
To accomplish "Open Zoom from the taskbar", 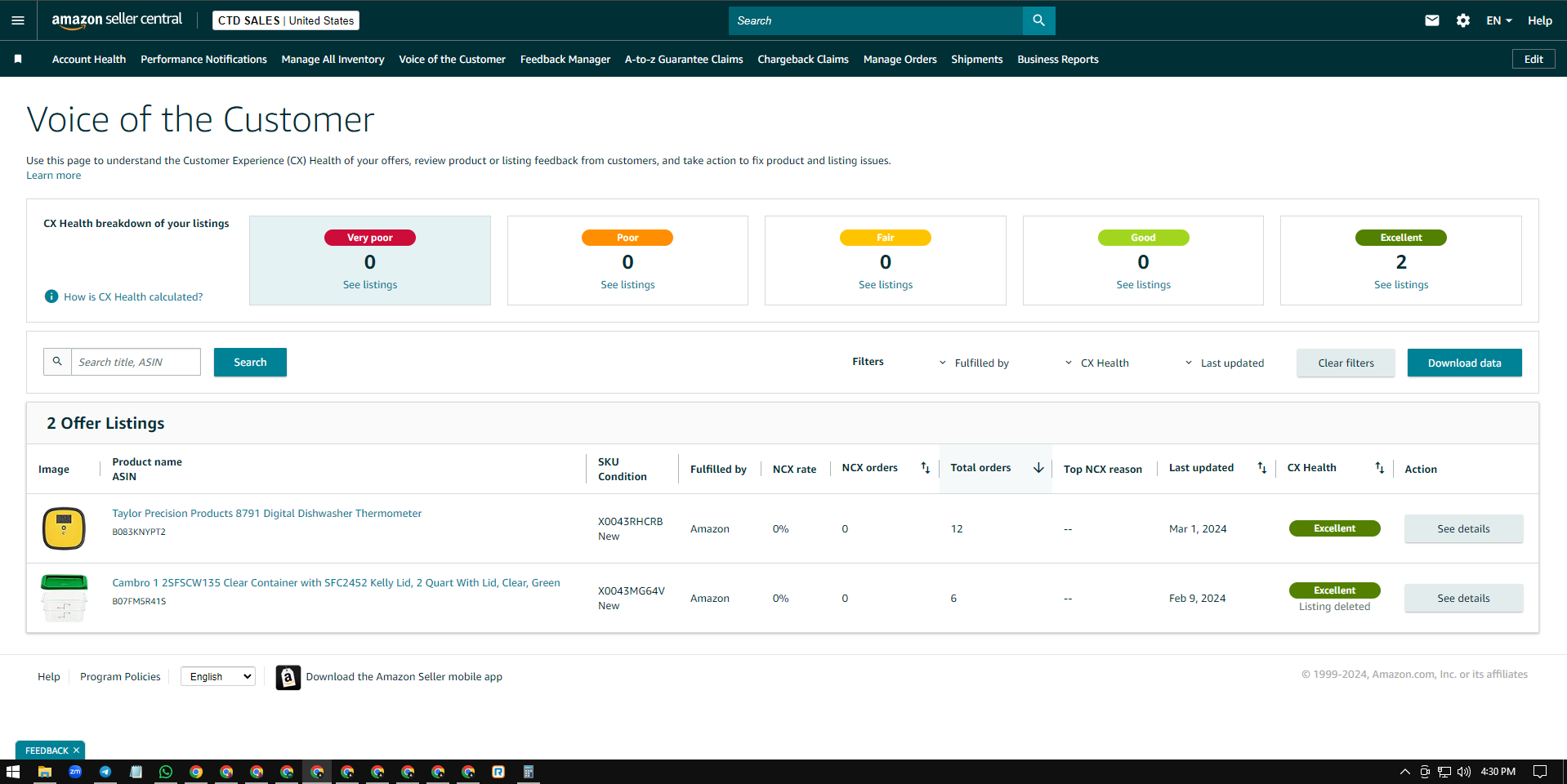I will (75, 772).
